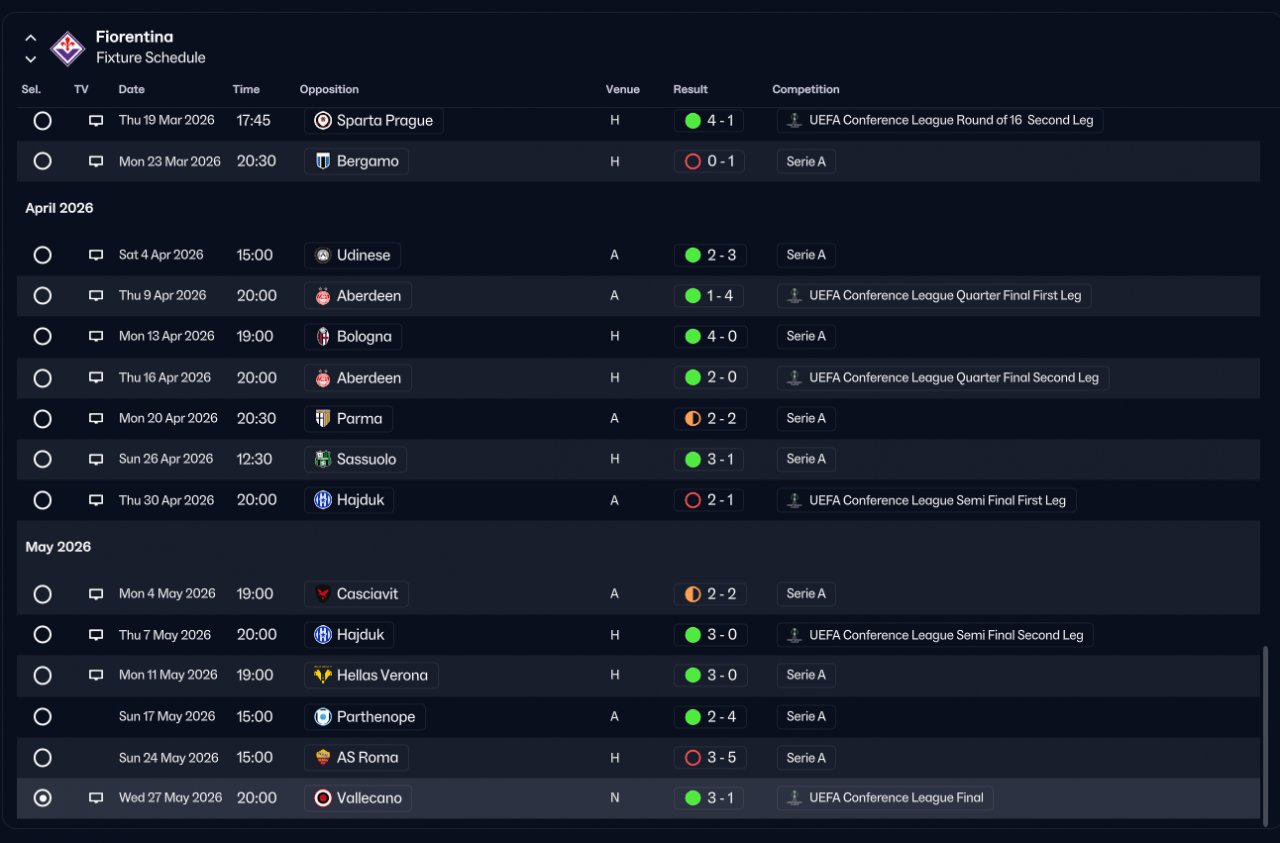Click the Sassuolo club badge icon
The image size is (1280, 843).
[x=323, y=460]
